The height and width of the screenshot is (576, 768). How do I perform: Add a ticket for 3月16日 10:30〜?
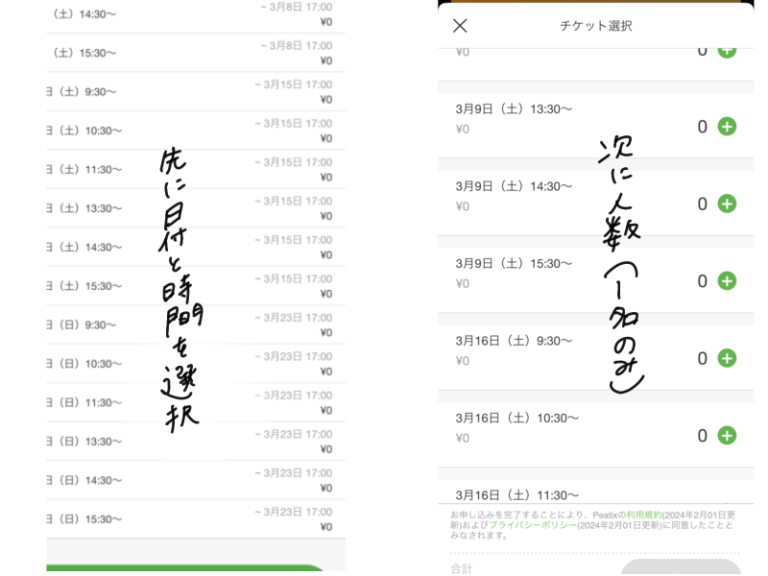pyautogui.click(x=727, y=435)
